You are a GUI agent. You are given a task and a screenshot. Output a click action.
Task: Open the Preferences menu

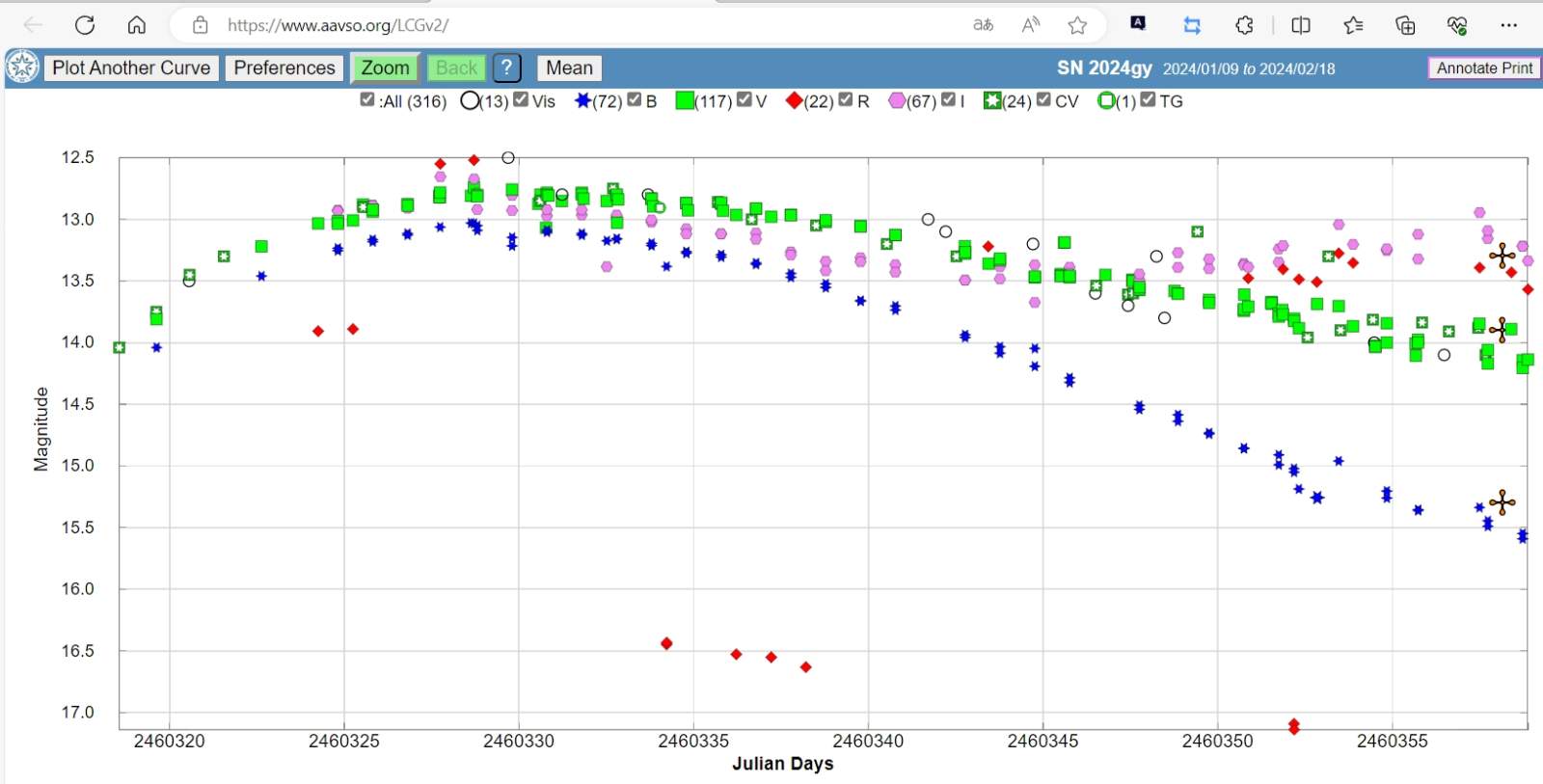pyautogui.click(x=284, y=68)
